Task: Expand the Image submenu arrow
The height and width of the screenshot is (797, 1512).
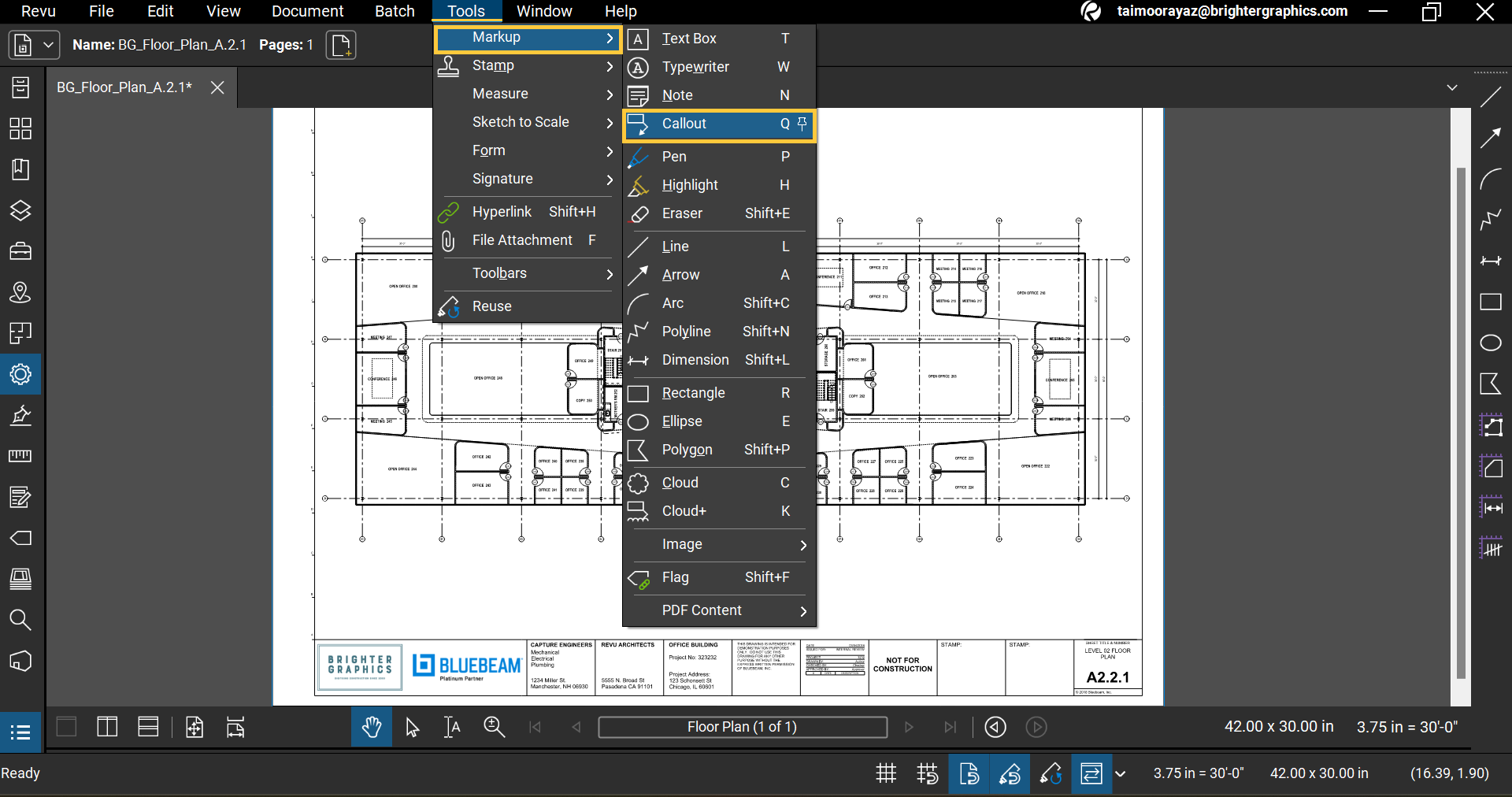Action: pyautogui.click(x=802, y=545)
